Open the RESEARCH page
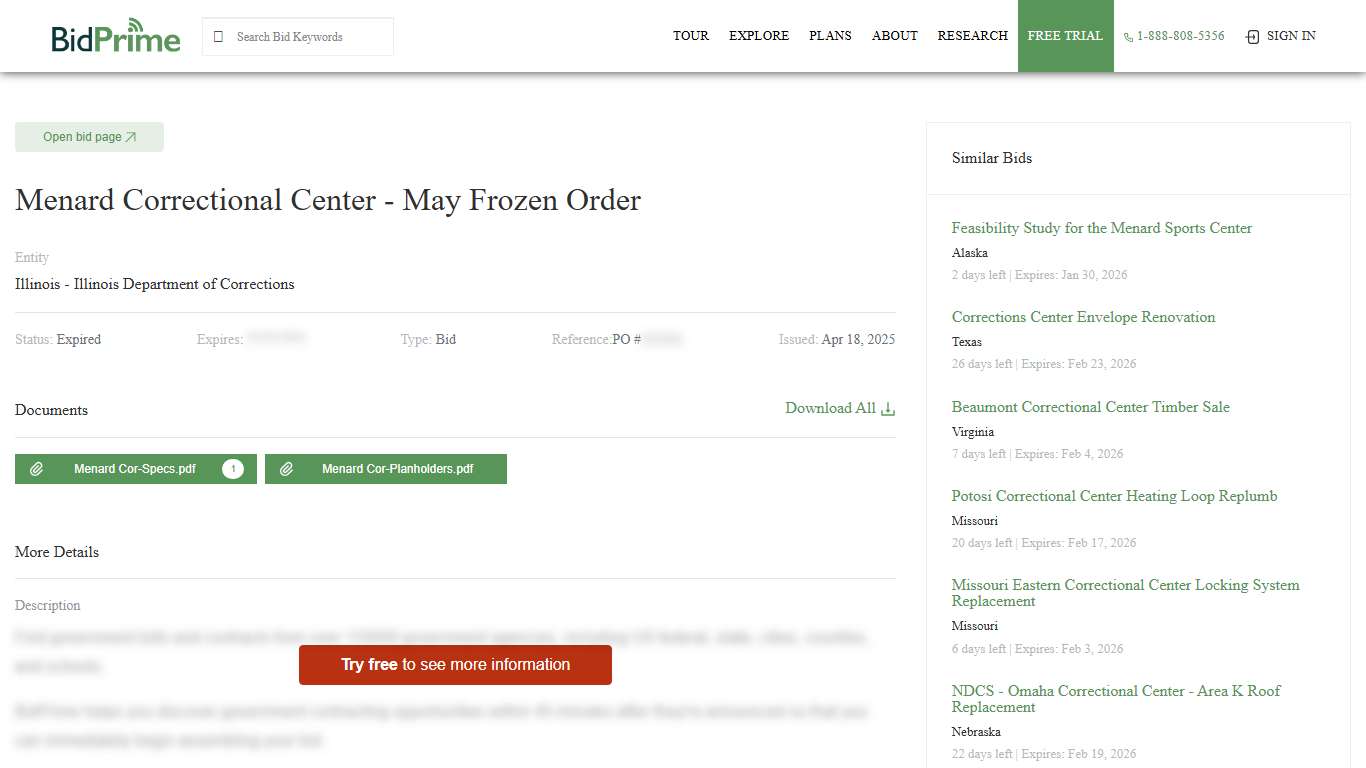The image size is (1366, 768). 972,36
